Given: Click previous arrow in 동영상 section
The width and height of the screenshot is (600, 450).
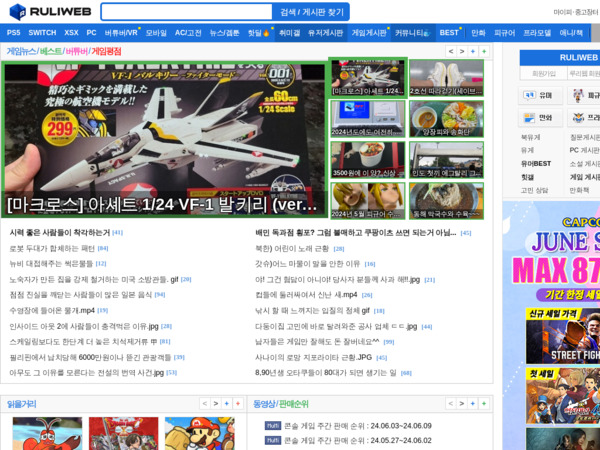Looking at the screenshot, I should (x=450, y=404).
